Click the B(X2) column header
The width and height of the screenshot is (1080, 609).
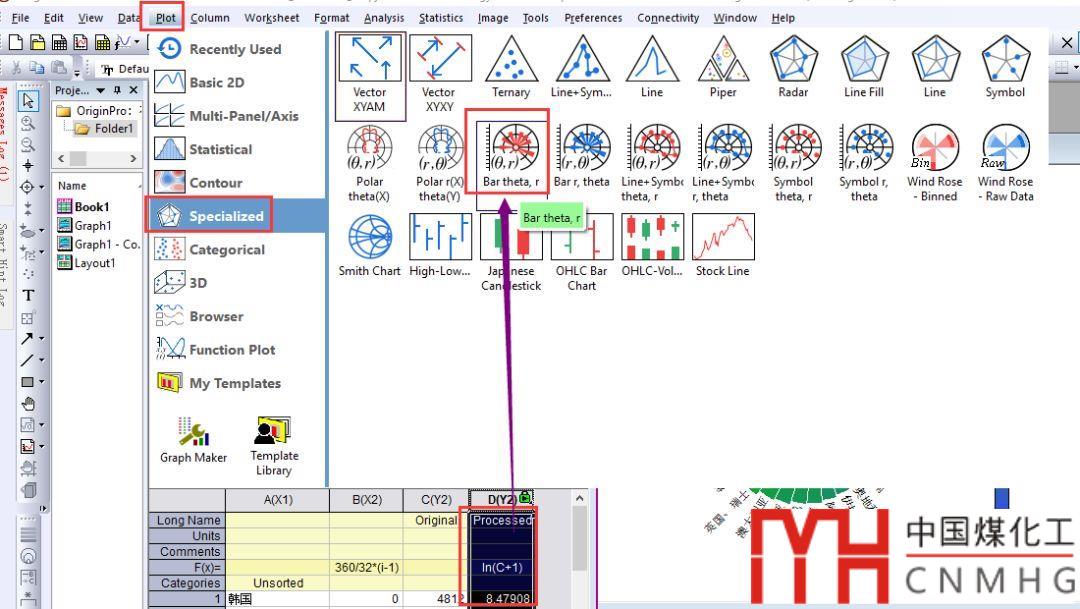[x=366, y=499]
